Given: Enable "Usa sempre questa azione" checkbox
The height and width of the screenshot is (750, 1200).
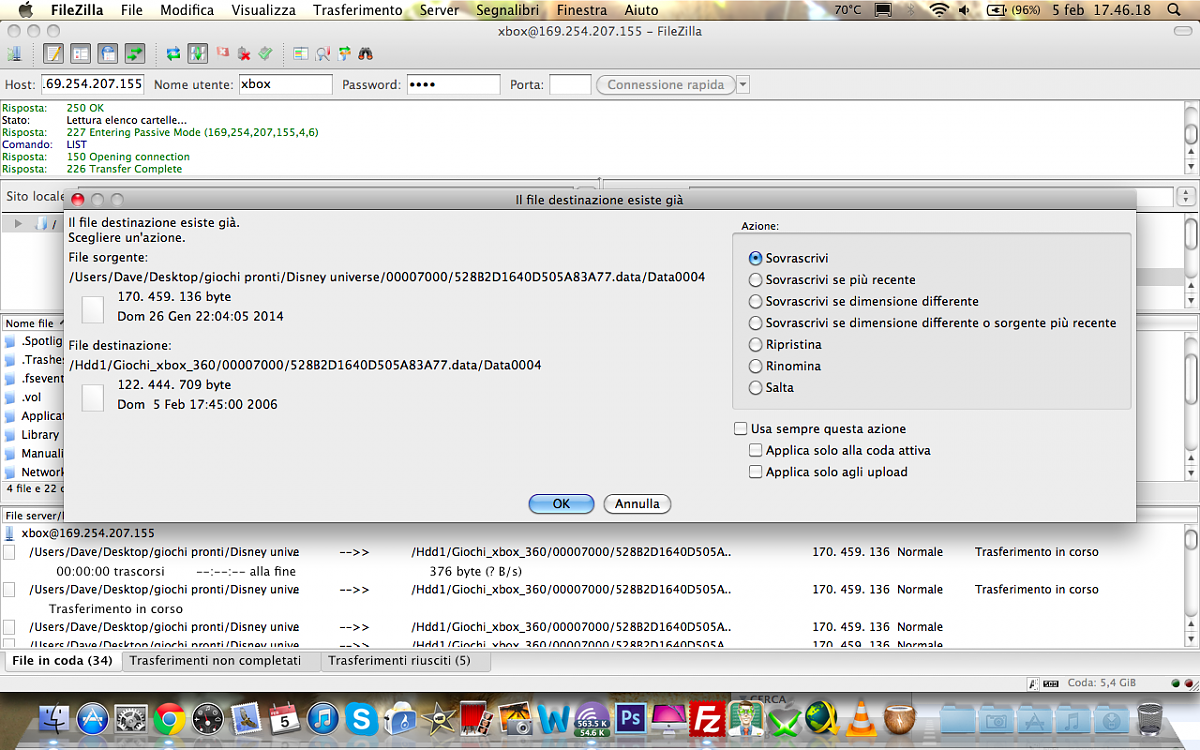Looking at the screenshot, I should (741, 429).
